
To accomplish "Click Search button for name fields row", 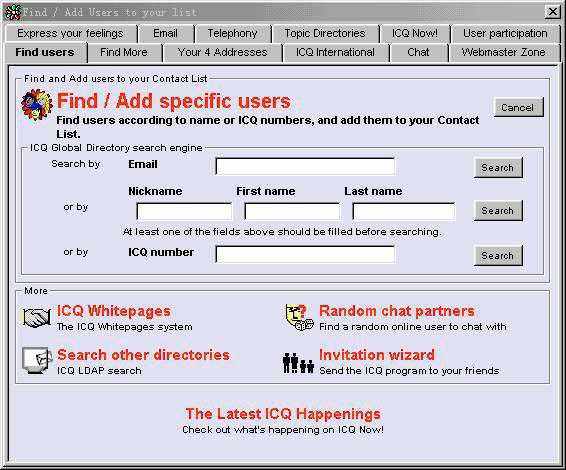I will (x=497, y=210).
